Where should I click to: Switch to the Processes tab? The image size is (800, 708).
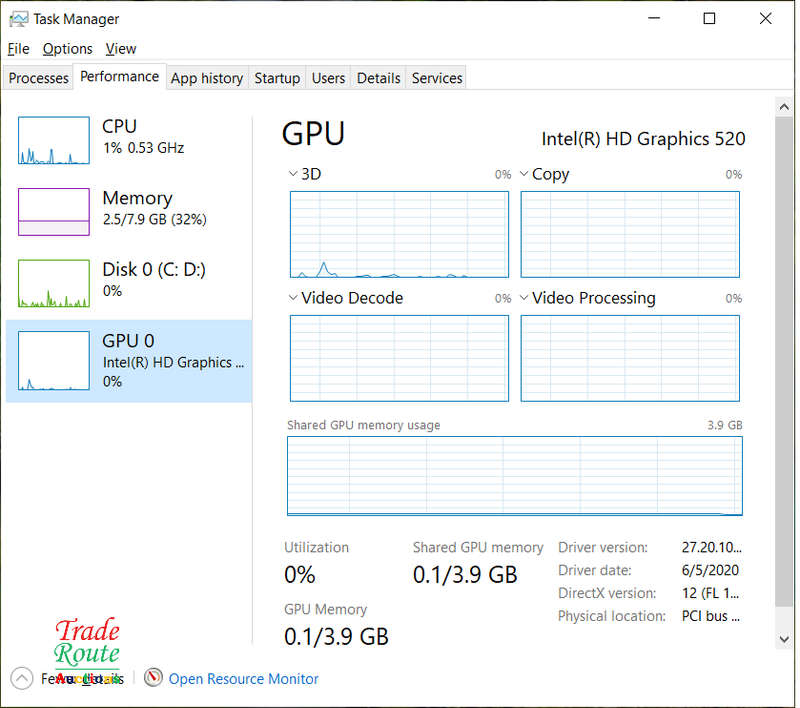point(38,78)
